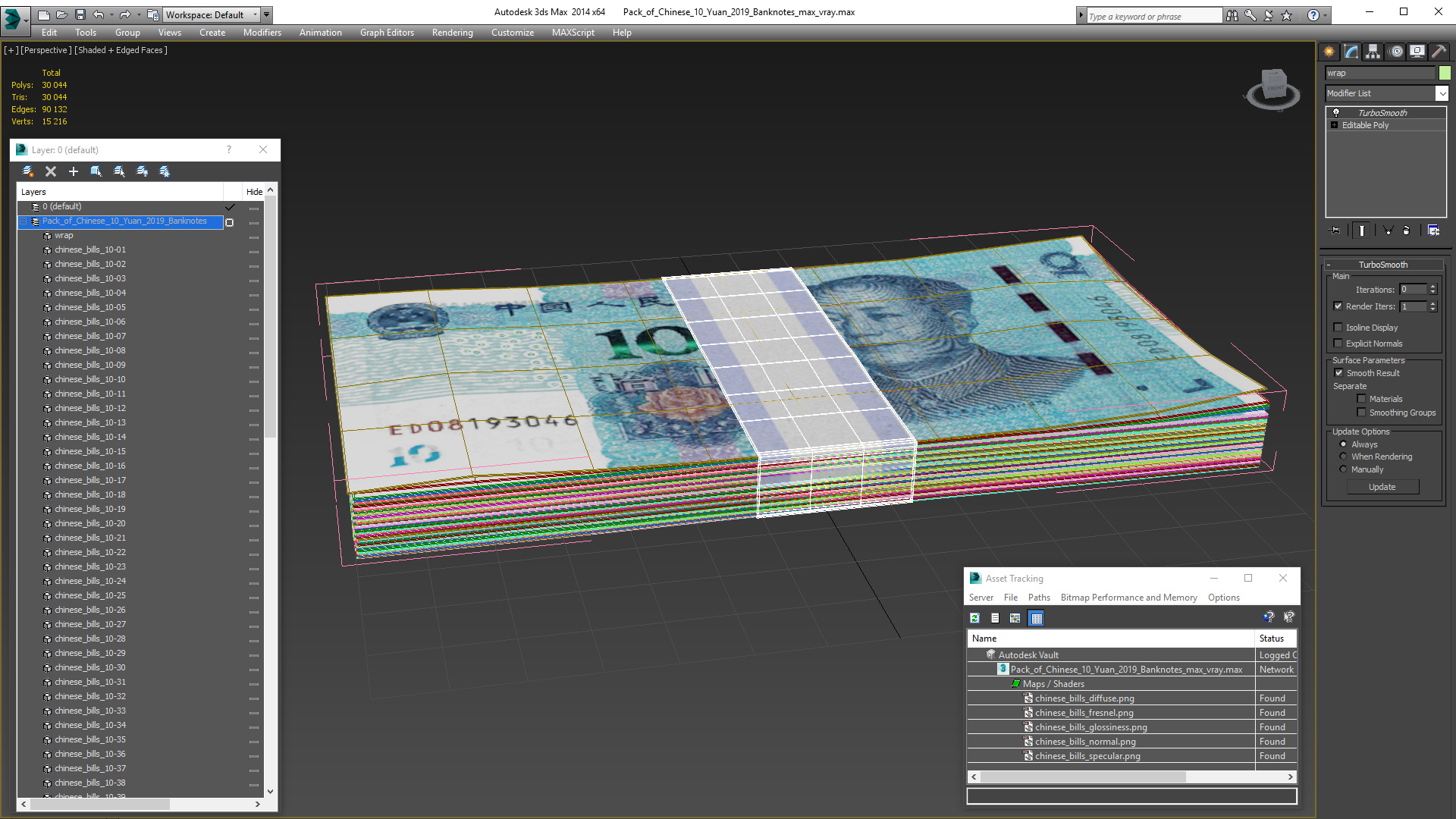The width and height of the screenshot is (1456, 819).
Task: Toggle TurboSmooth modifier lightbulb
Action: pyautogui.click(x=1336, y=112)
